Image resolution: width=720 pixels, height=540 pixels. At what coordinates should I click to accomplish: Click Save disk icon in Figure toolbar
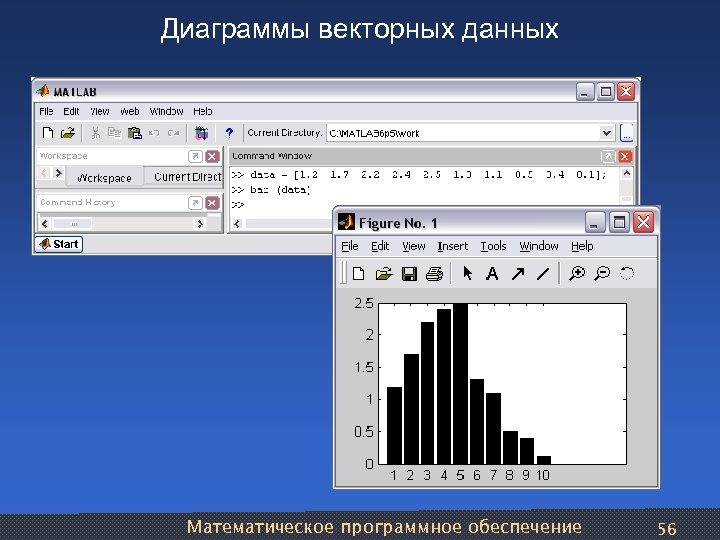(x=409, y=274)
